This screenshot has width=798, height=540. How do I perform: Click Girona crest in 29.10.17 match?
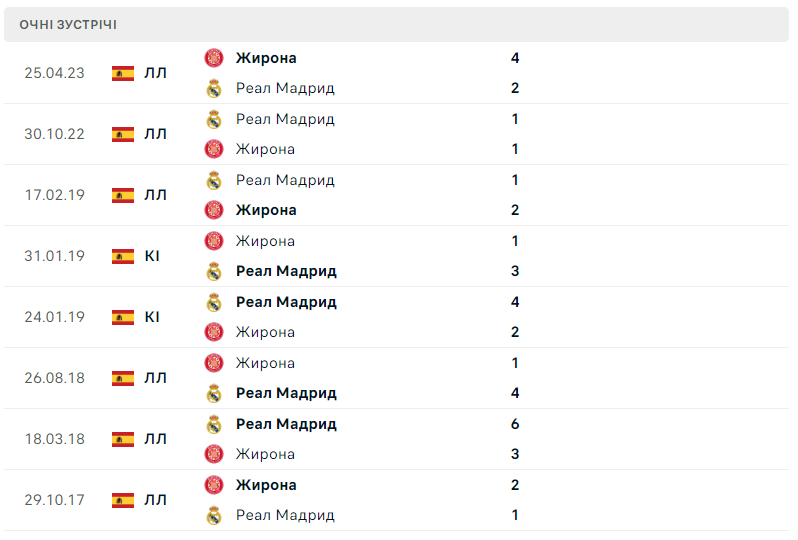coord(213,485)
